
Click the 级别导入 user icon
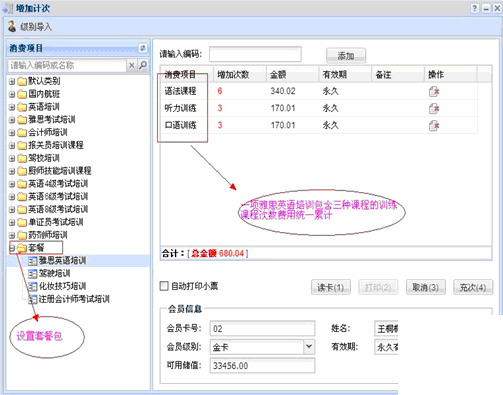point(12,26)
